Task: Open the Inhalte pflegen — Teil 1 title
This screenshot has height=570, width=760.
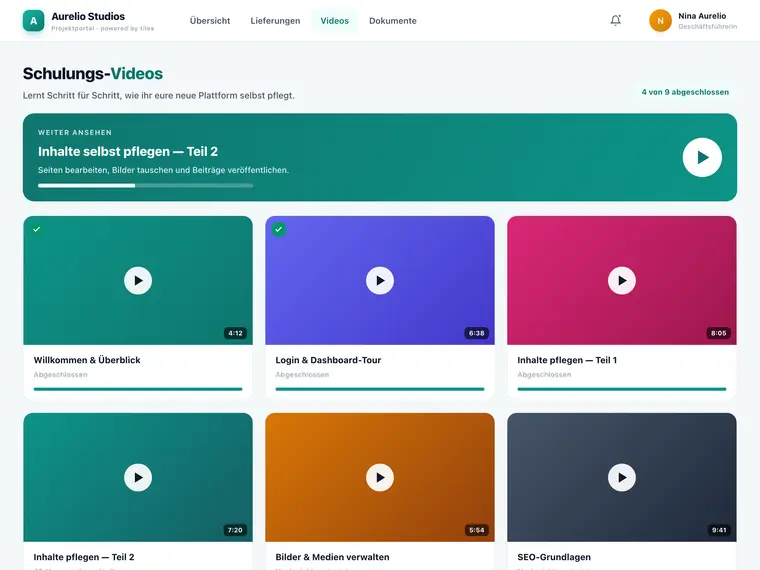Action: pyautogui.click(x=567, y=360)
